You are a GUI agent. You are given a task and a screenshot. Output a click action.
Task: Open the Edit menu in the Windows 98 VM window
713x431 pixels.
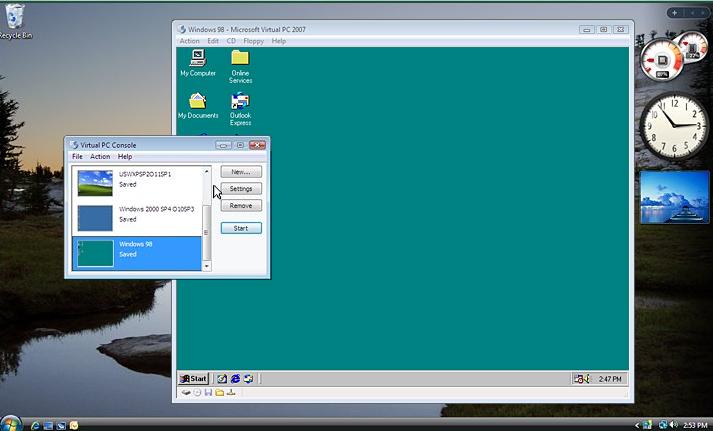pos(213,41)
